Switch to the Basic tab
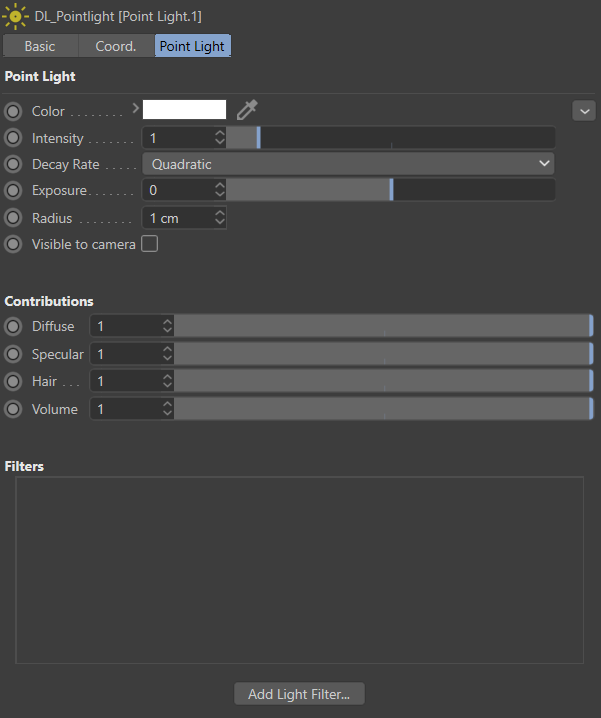This screenshot has height=718, width=601. 40,46
